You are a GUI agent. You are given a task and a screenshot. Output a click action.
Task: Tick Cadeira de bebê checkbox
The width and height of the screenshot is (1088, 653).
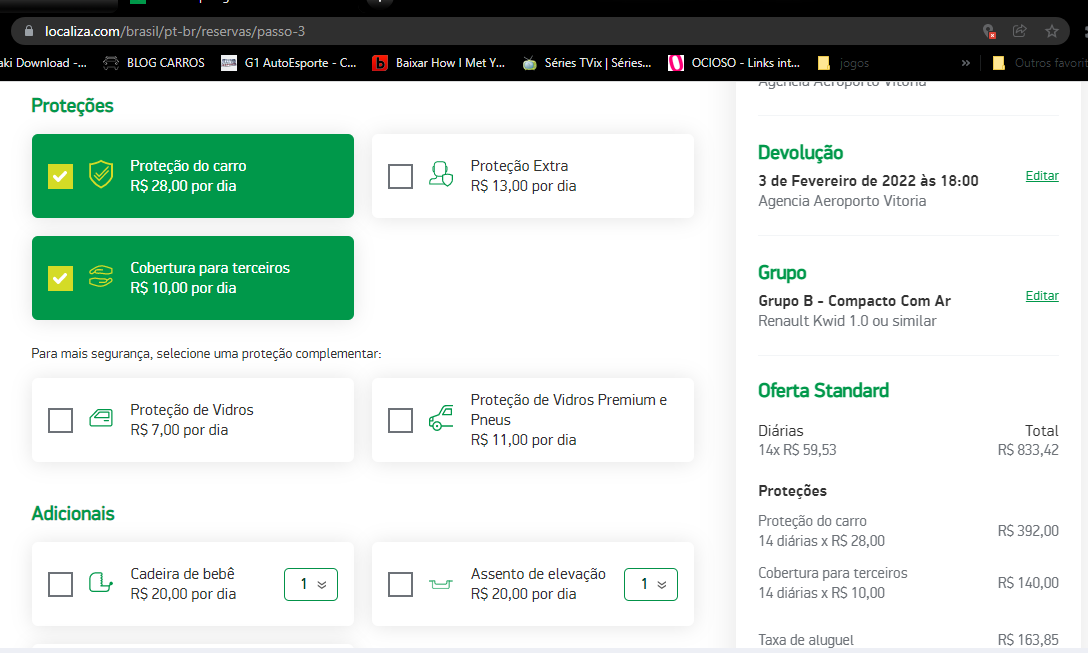pos(60,584)
